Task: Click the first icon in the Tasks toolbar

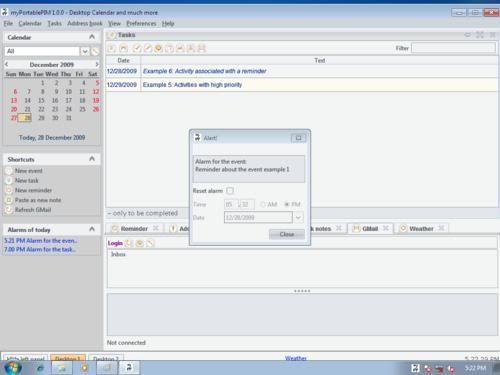Action: 111,48
